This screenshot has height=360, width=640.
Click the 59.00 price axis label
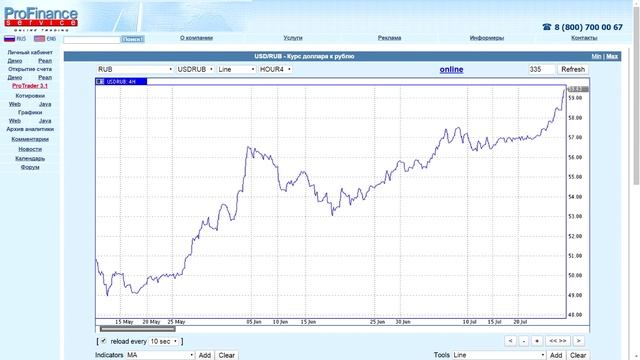click(575, 98)
